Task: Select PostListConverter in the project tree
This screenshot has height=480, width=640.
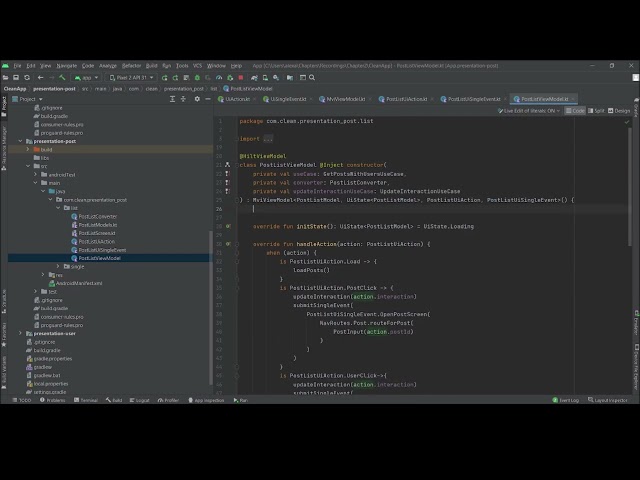Action: coord(98,216)
